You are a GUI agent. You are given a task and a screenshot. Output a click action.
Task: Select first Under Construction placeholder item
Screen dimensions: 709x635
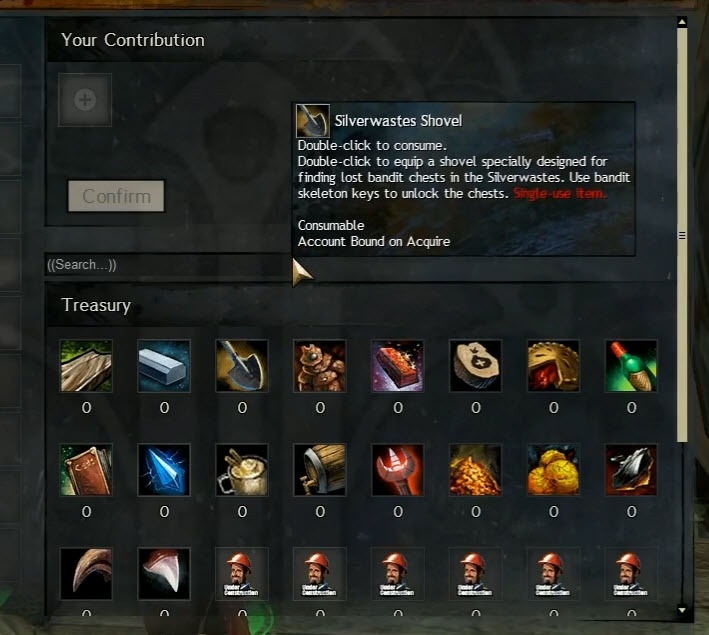click(x=242, y=573)
